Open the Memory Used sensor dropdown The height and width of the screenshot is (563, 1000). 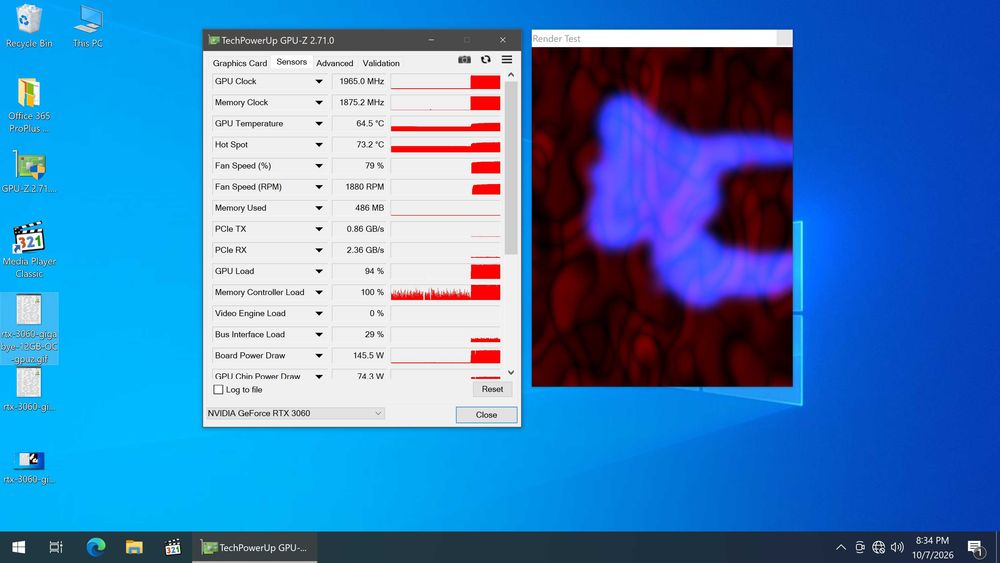tap(319, 208)
